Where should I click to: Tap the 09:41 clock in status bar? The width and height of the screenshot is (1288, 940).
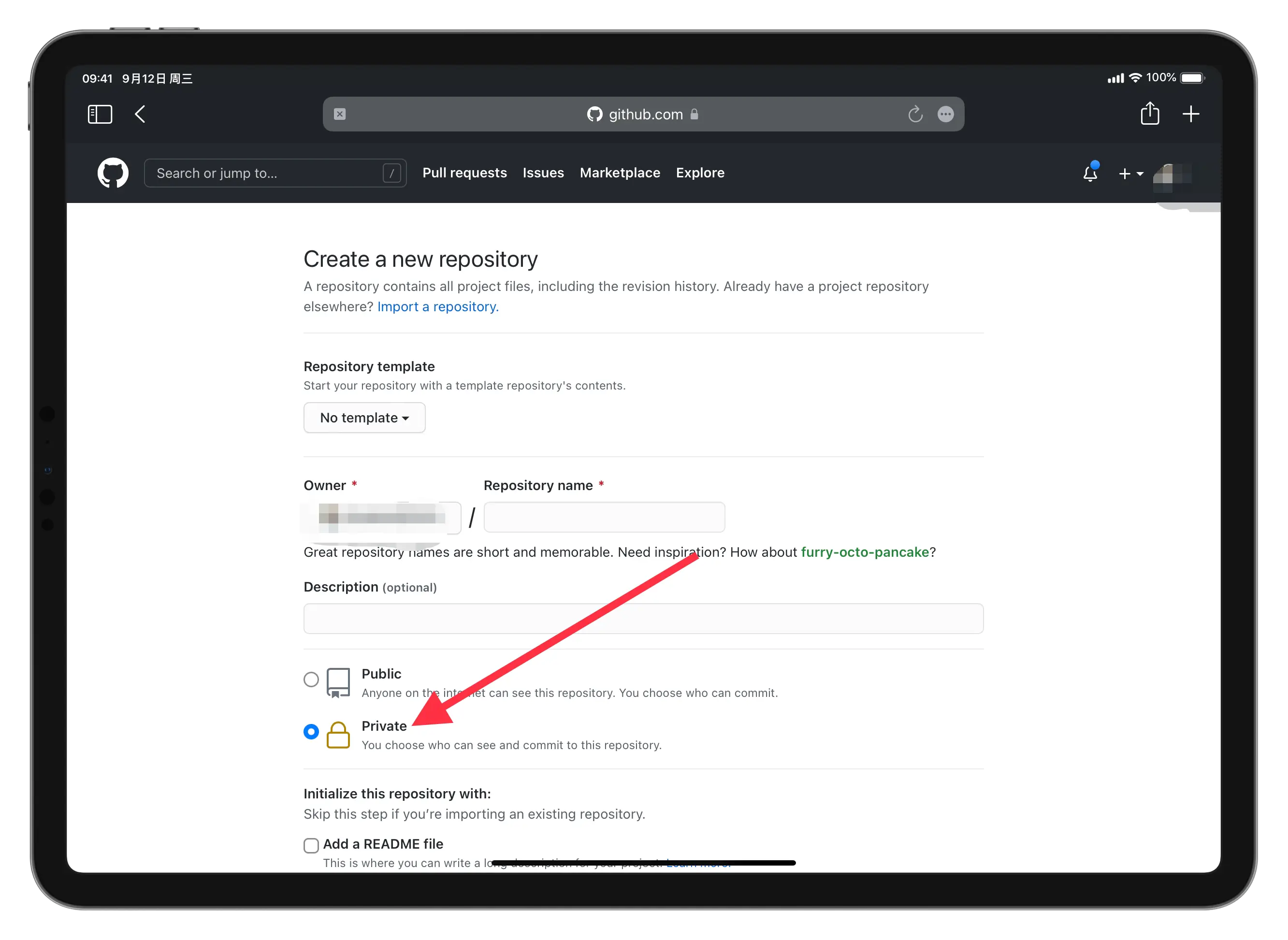97,78
